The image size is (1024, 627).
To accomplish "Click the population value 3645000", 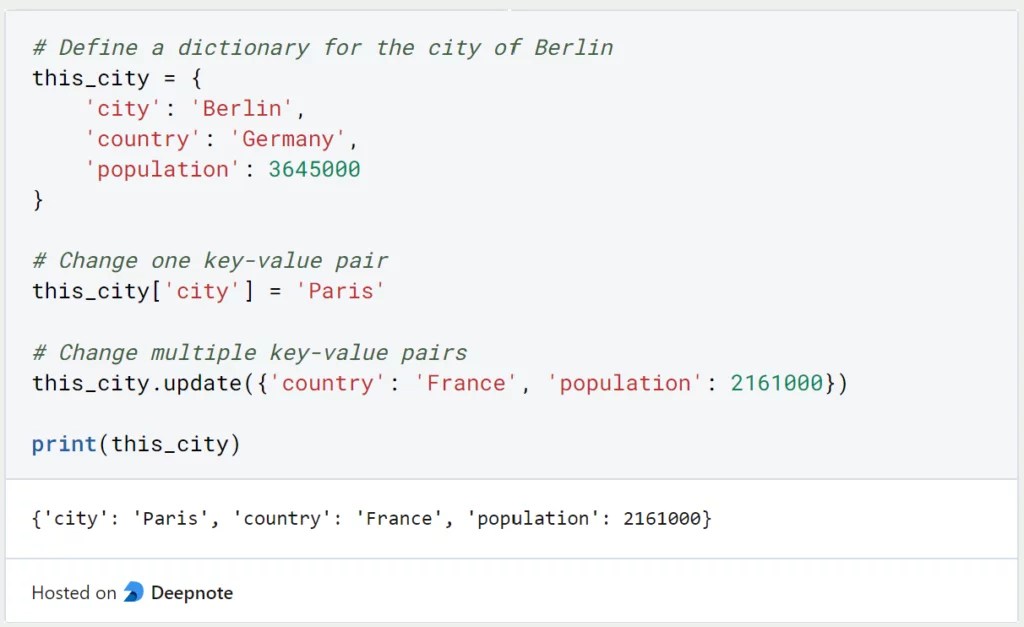I will 316,169.
